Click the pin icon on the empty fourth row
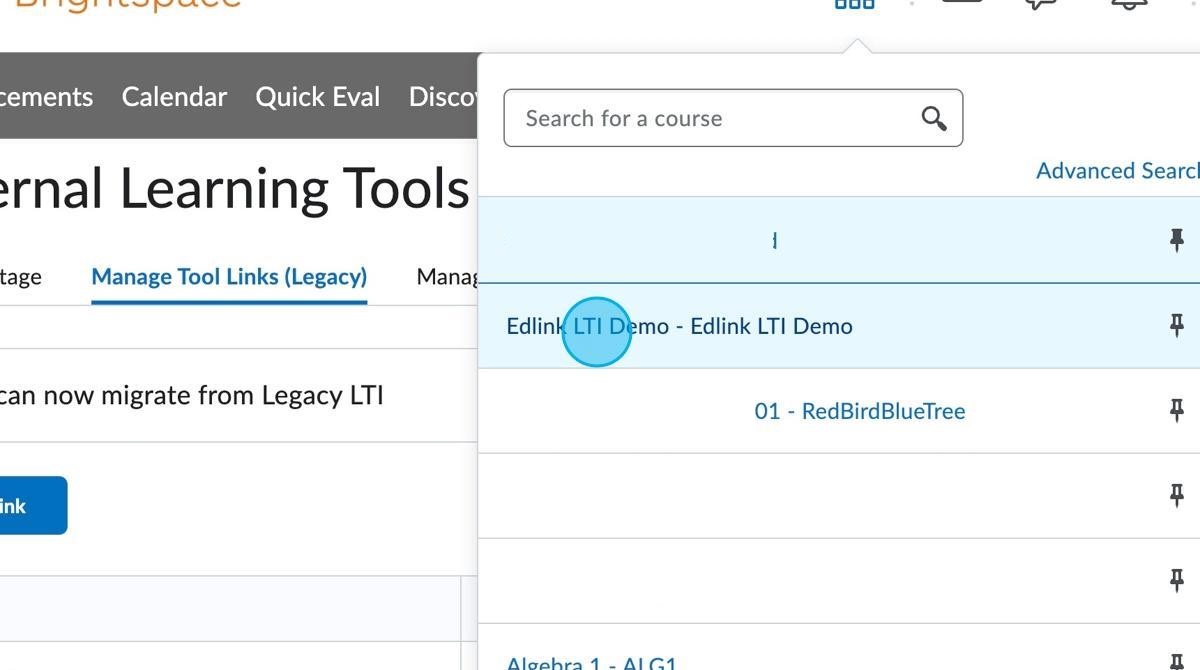 [1177, 495]
